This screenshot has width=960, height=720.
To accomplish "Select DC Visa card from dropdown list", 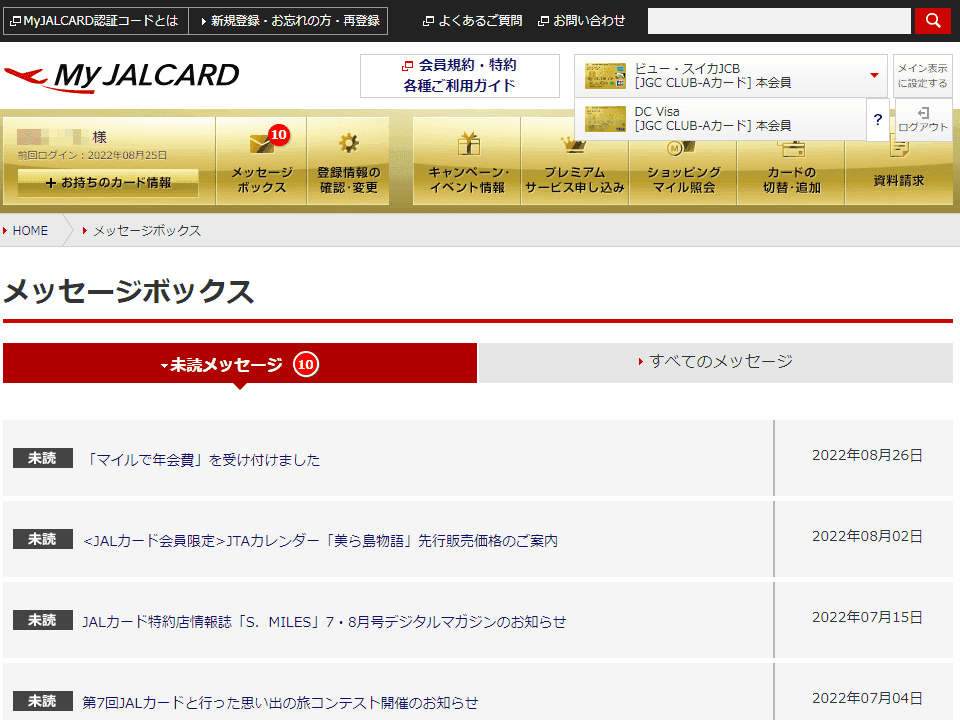I will (718, 119).
